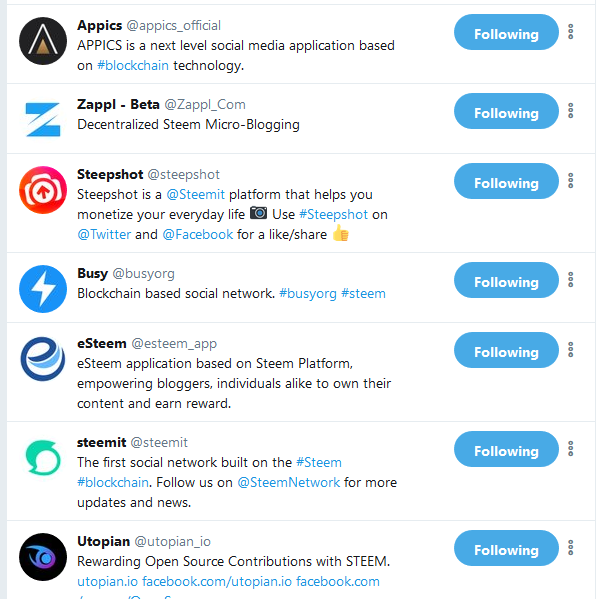Open the #busyorg hashtag link
This screenshot has height=599, width=596.
pyautogui.click(x=308, y=293)
